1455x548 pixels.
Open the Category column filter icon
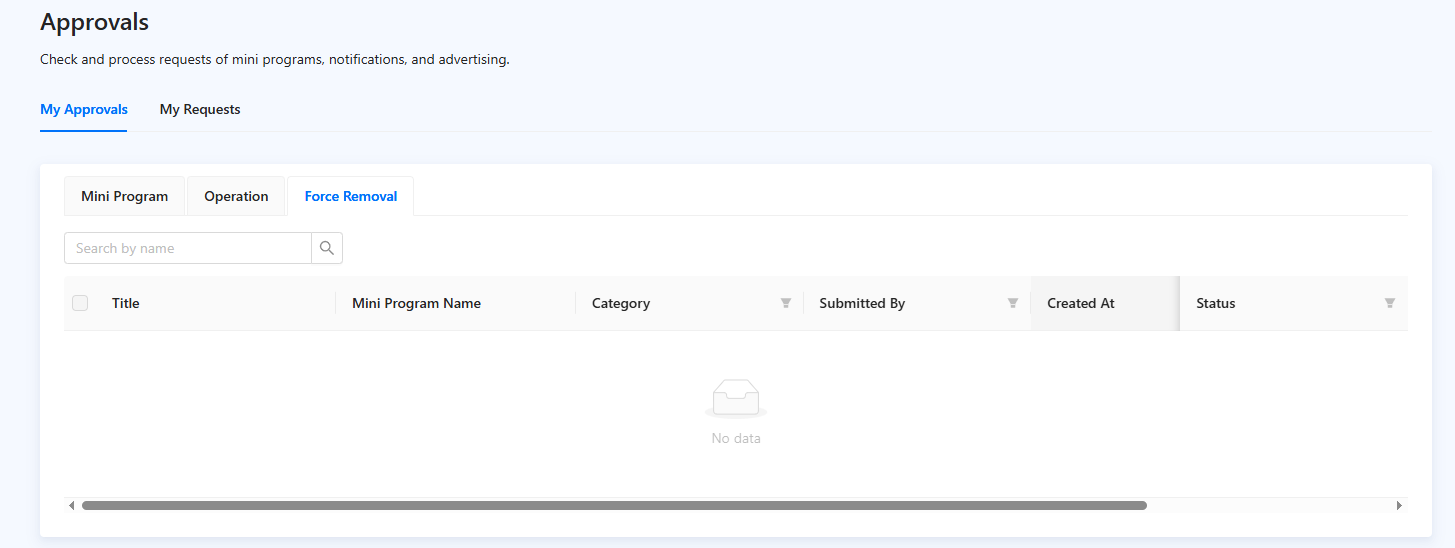point(786,303)
